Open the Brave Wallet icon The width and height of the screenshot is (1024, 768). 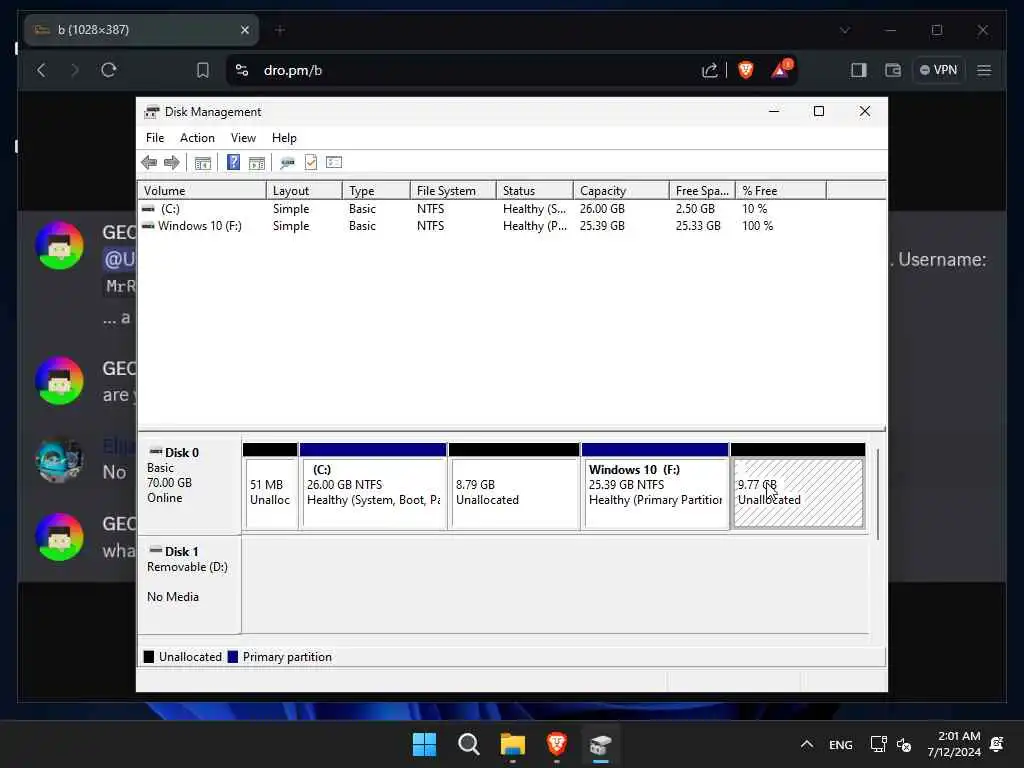click(893, 70)
